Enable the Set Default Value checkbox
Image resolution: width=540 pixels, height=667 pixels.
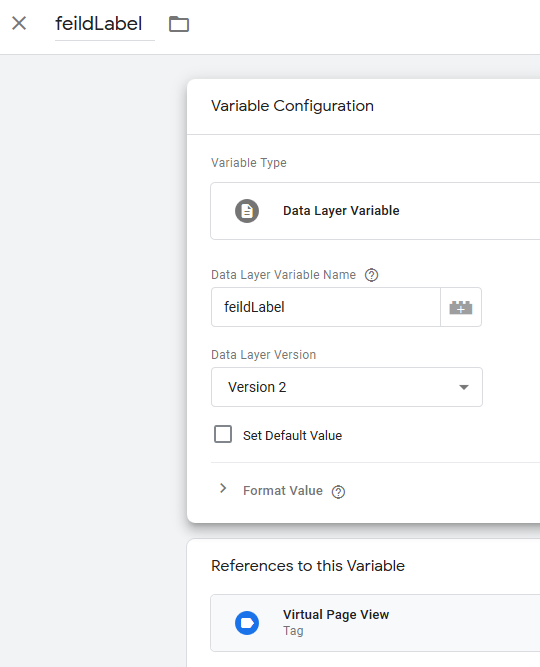click(223, 434)
